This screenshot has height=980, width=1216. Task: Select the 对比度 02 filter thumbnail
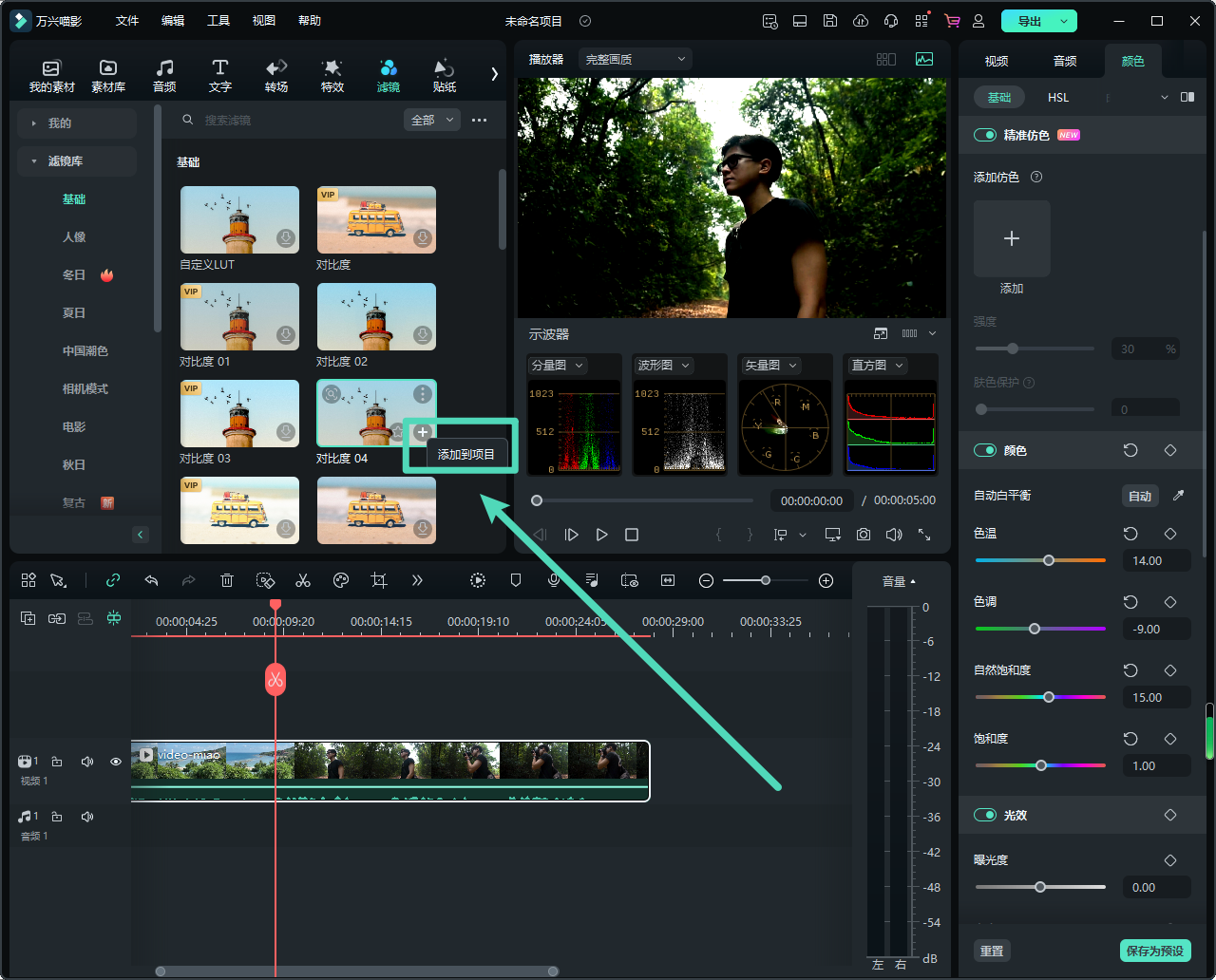(376, 317)
